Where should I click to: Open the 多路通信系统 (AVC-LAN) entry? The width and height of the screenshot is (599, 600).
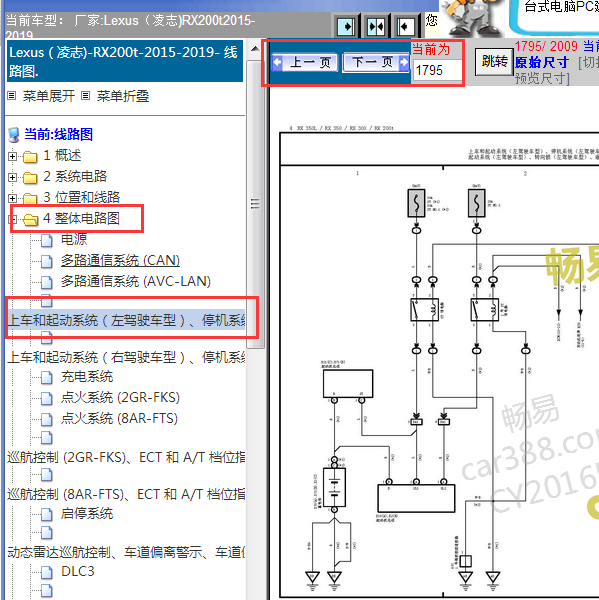coord(136,282)
